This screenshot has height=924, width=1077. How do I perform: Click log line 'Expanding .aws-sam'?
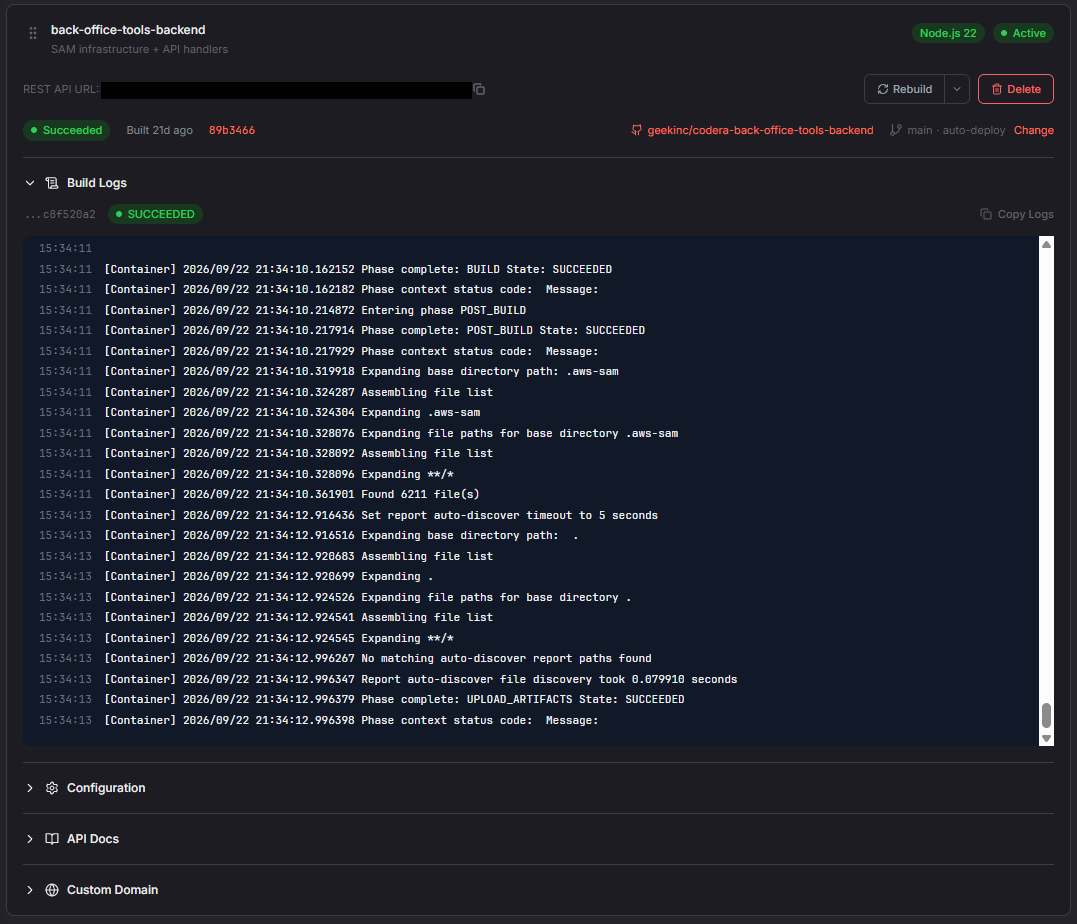tap(420, 413)
